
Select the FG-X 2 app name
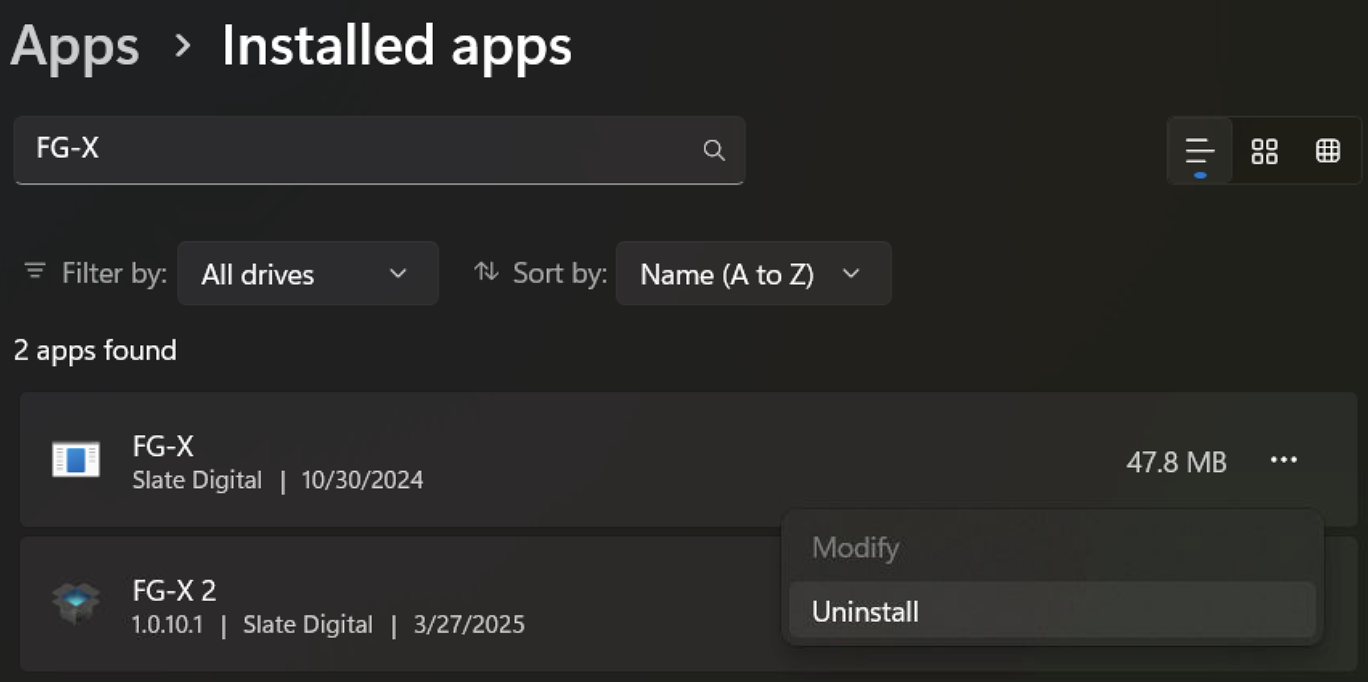174,590
